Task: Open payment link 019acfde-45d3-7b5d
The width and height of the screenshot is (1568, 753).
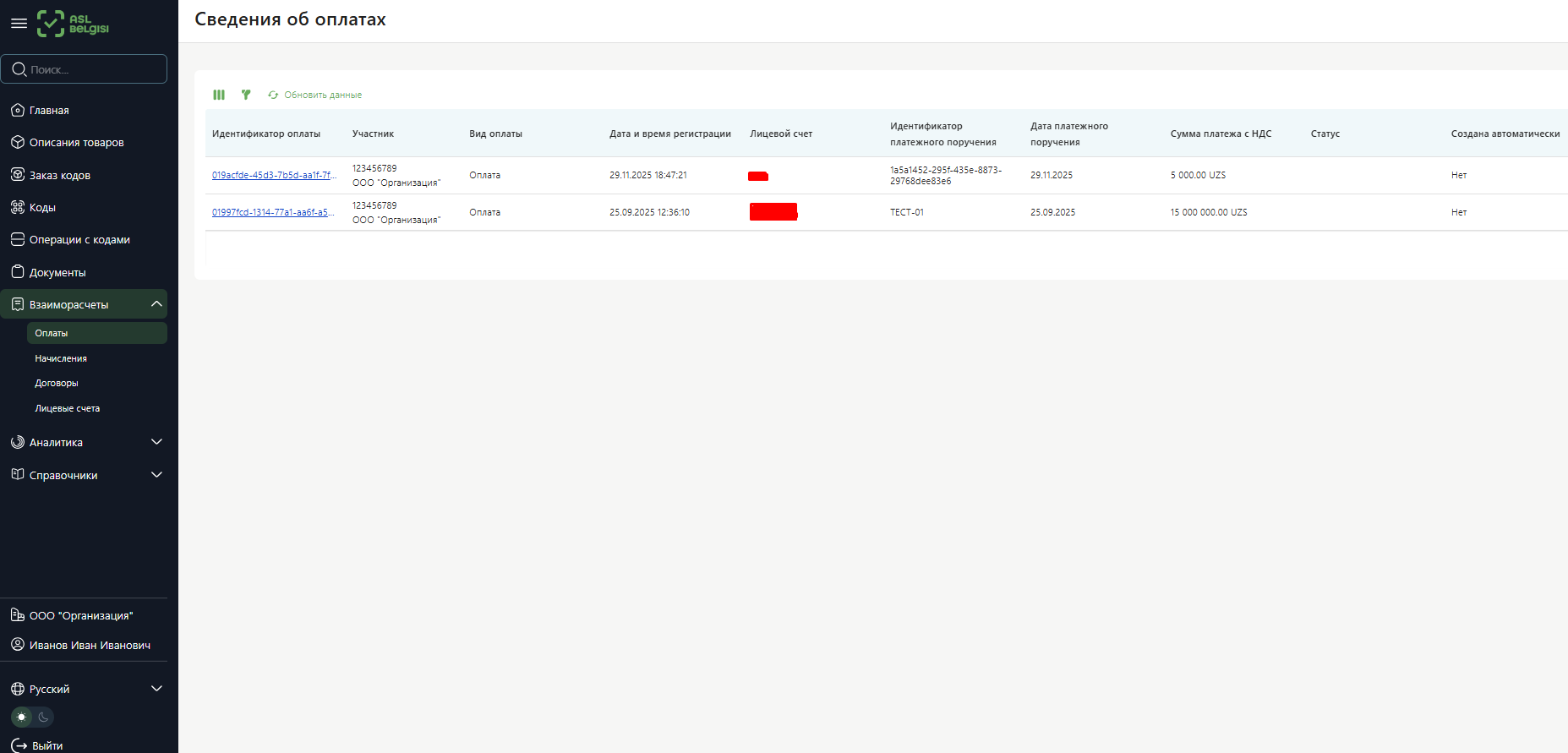Action: [x=274, y=175]
